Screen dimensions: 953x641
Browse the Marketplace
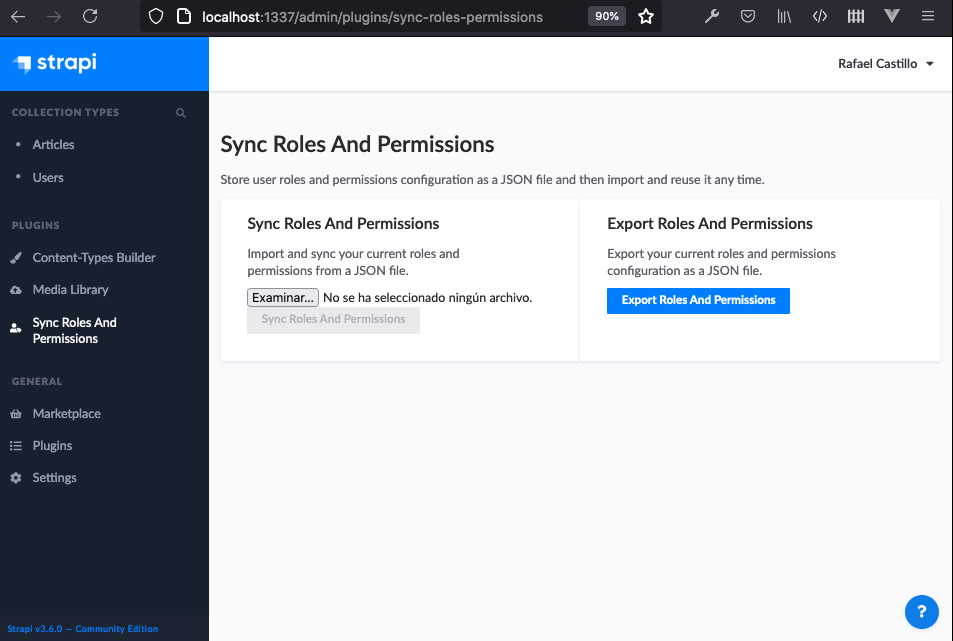(x=66, y=413)
